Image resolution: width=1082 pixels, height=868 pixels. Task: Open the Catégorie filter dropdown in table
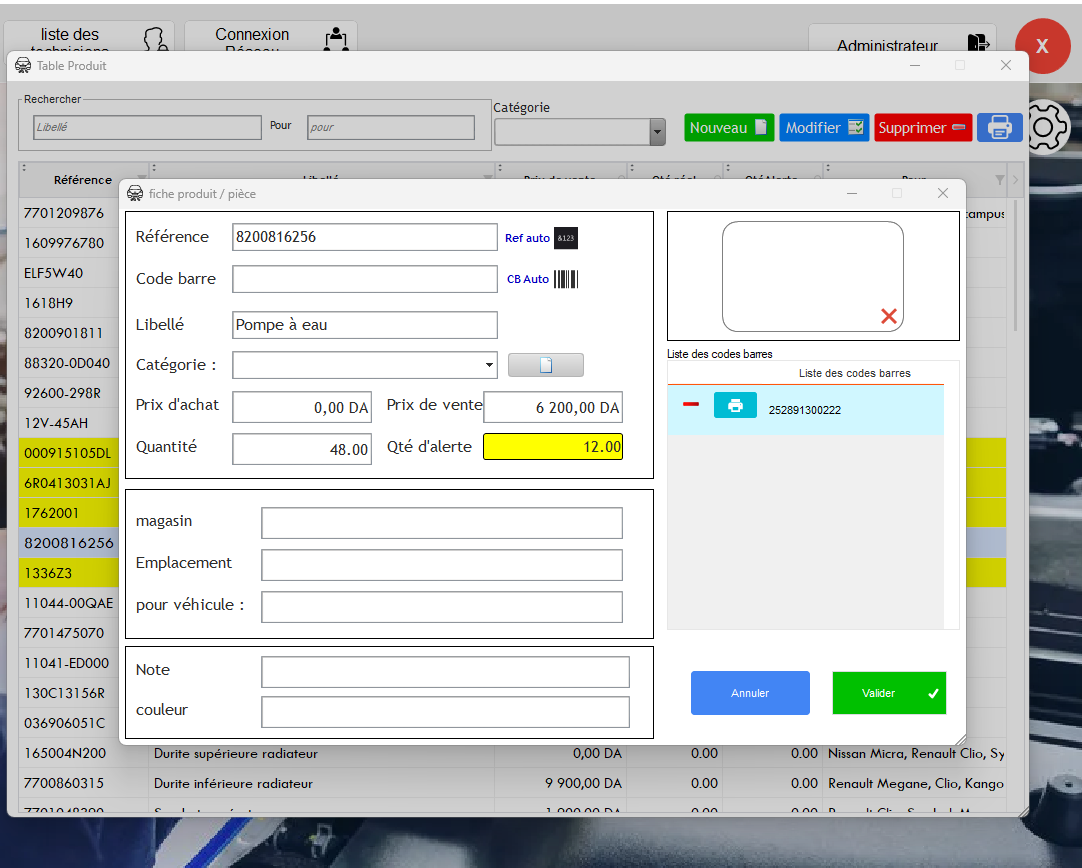coord(657,132)
